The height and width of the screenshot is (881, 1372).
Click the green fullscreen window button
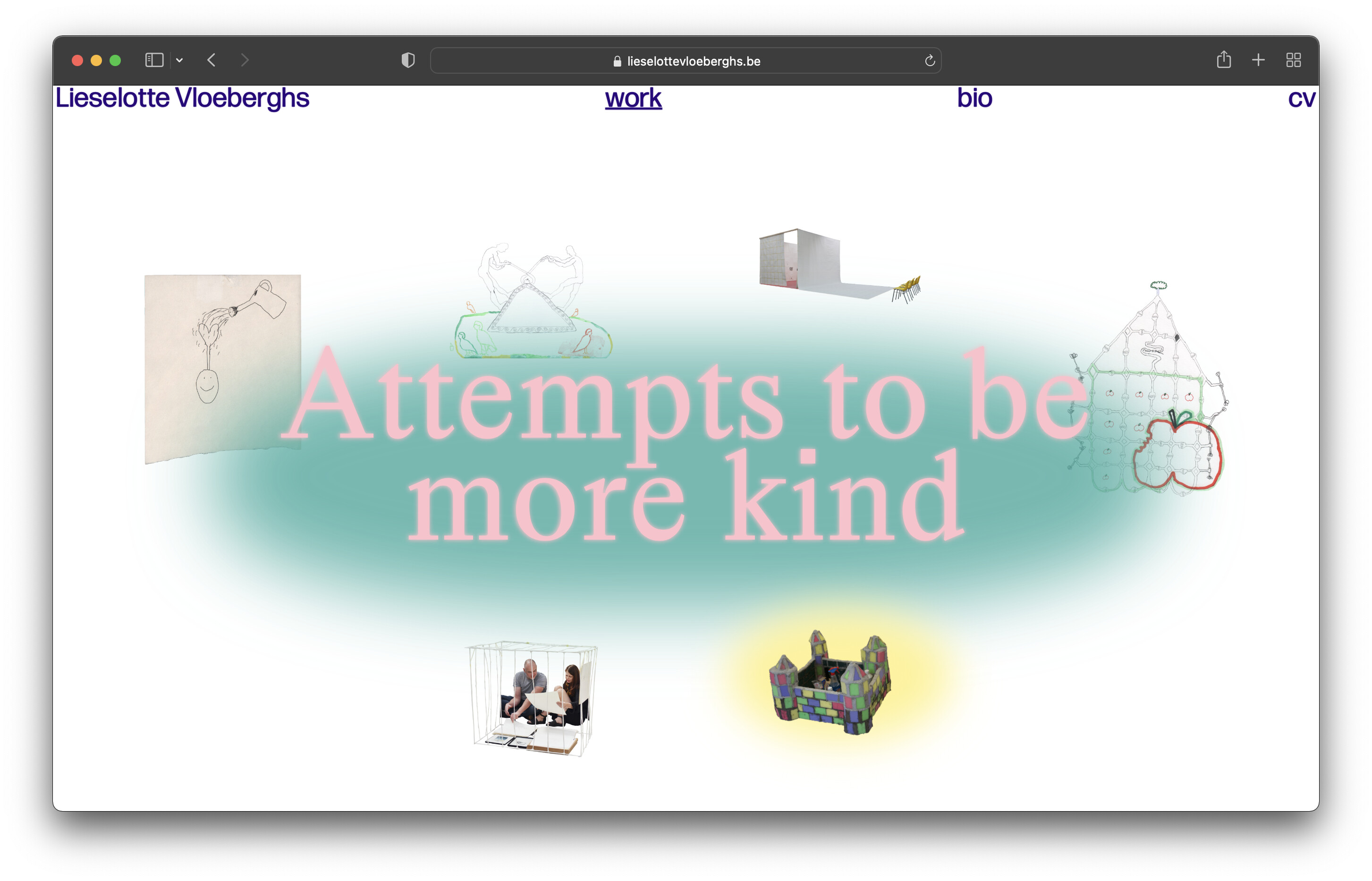click(x=115, y=60)
